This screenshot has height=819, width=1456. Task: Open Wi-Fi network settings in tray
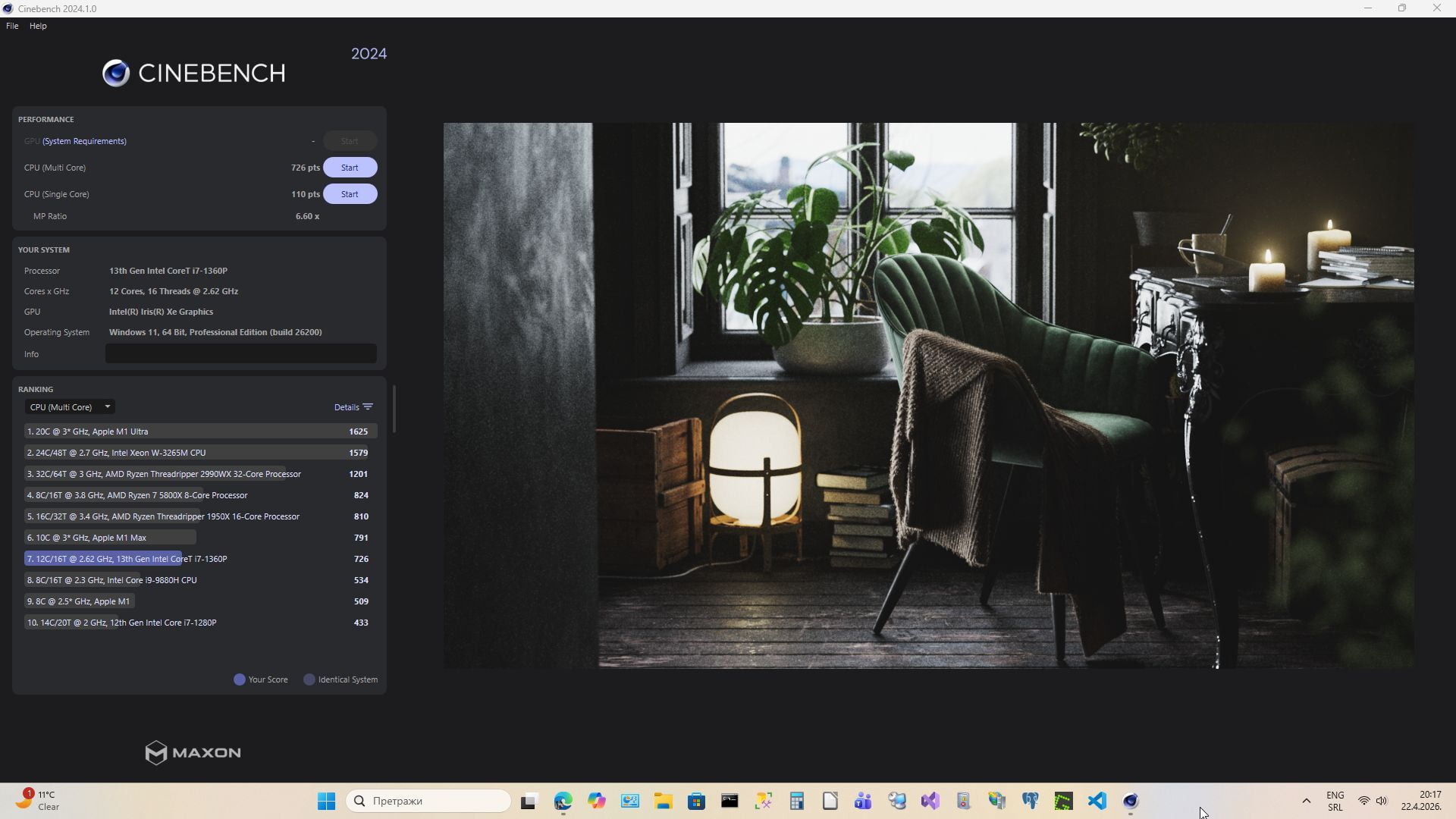[x=1363, y=801]
